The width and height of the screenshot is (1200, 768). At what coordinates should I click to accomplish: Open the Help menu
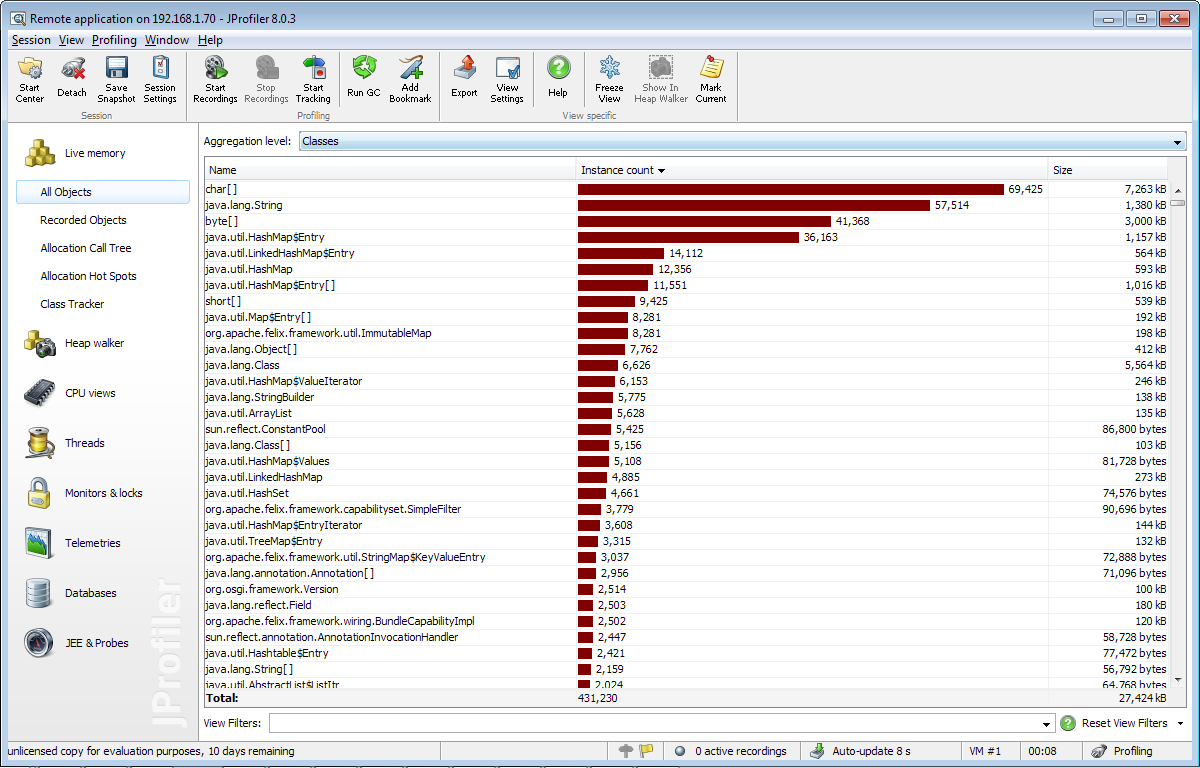pyautogui.click(x=210, y=40)
